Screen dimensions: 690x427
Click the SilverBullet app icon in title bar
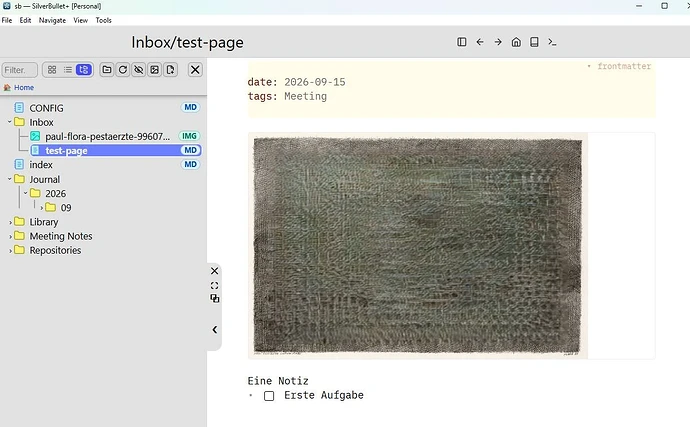[x=7, y=6]
